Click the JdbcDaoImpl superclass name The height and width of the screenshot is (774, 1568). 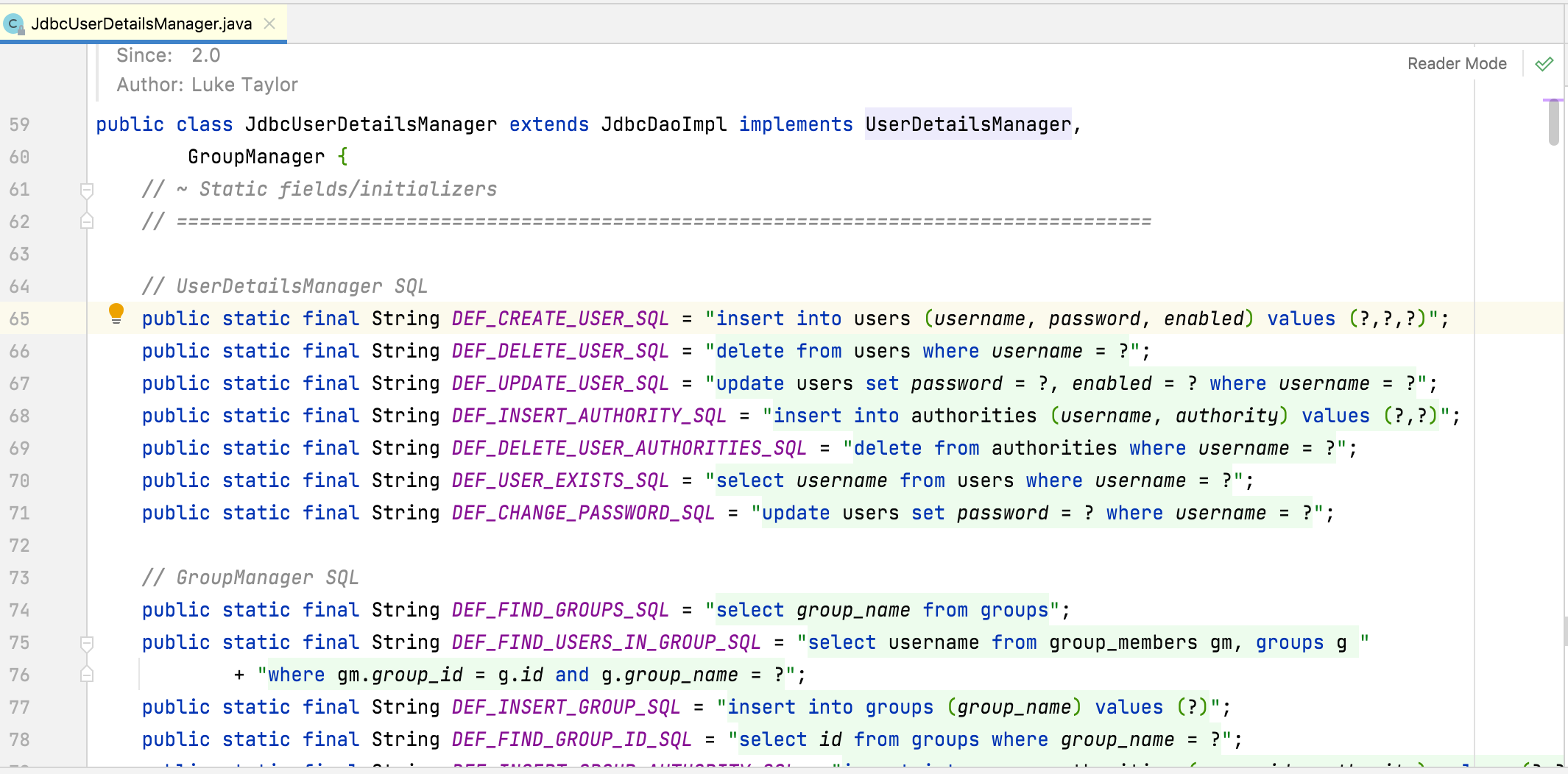click(663, 124)
